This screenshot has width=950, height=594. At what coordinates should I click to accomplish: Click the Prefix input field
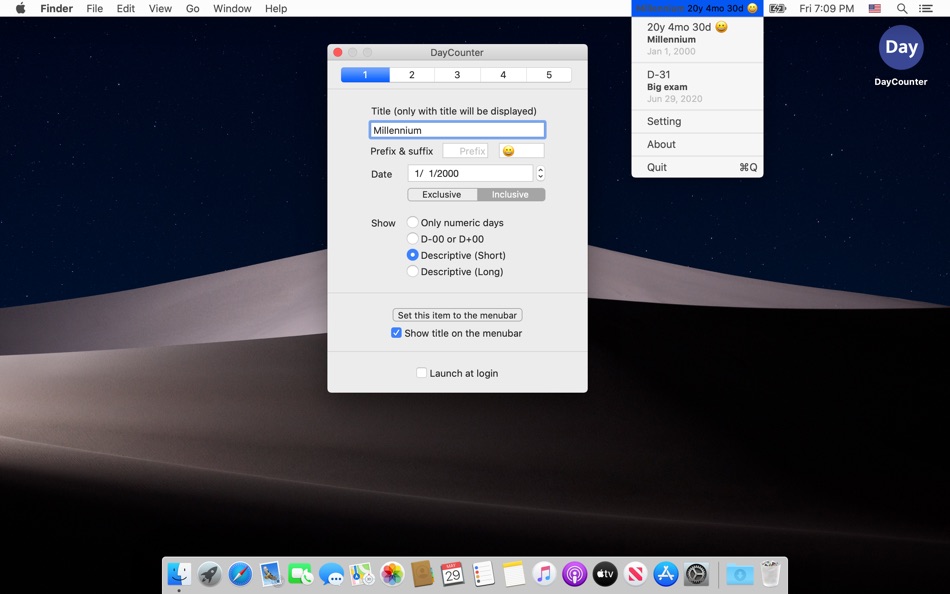465,151
